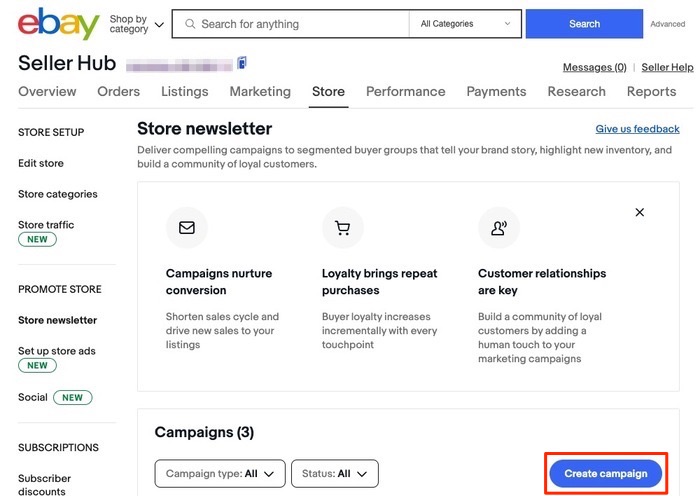Expand the Shop by category menu
700x496 pixels.
tap(136, 24)
